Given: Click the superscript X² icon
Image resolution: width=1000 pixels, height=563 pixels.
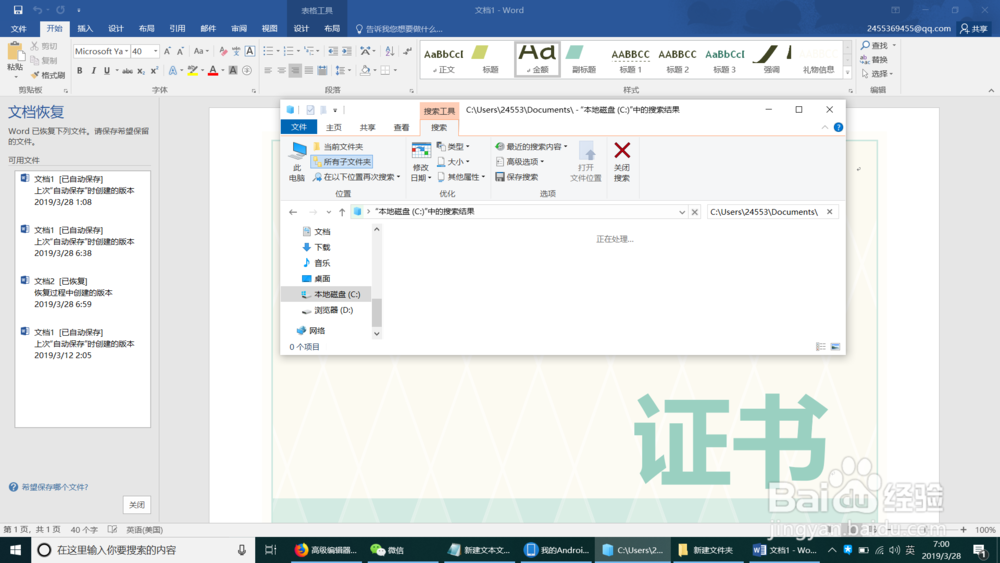Looking at the screenshot, I should pos(154,71).
